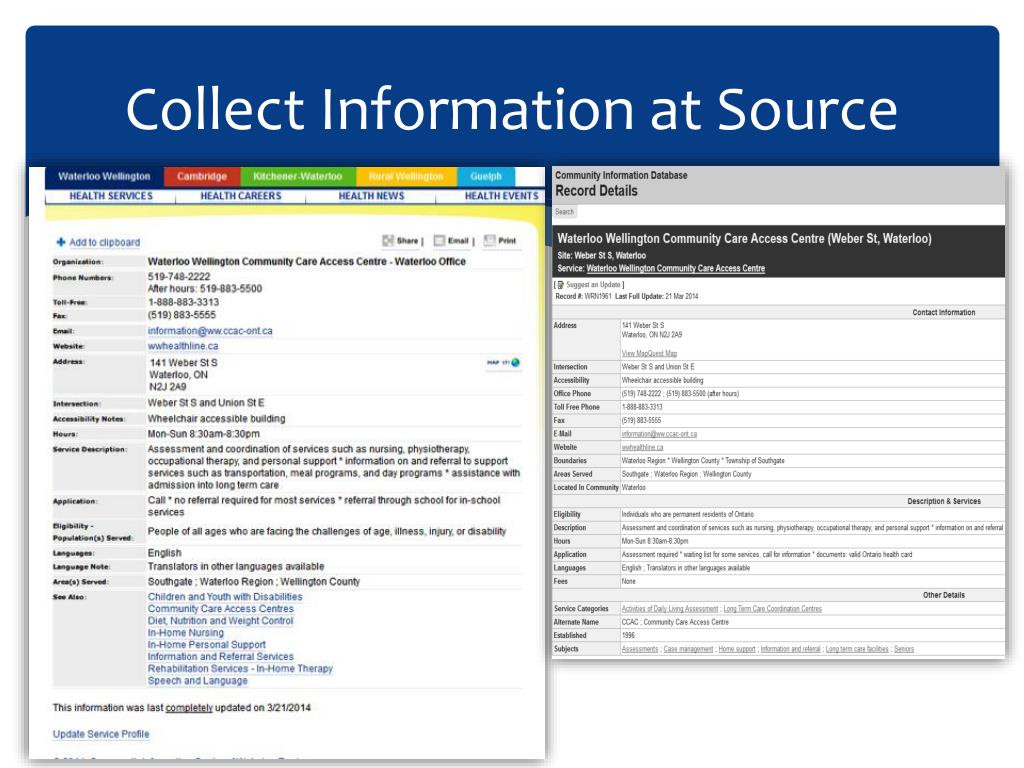Click the Record Details heading
This screenshot has width=1024, height=768.
596,191
